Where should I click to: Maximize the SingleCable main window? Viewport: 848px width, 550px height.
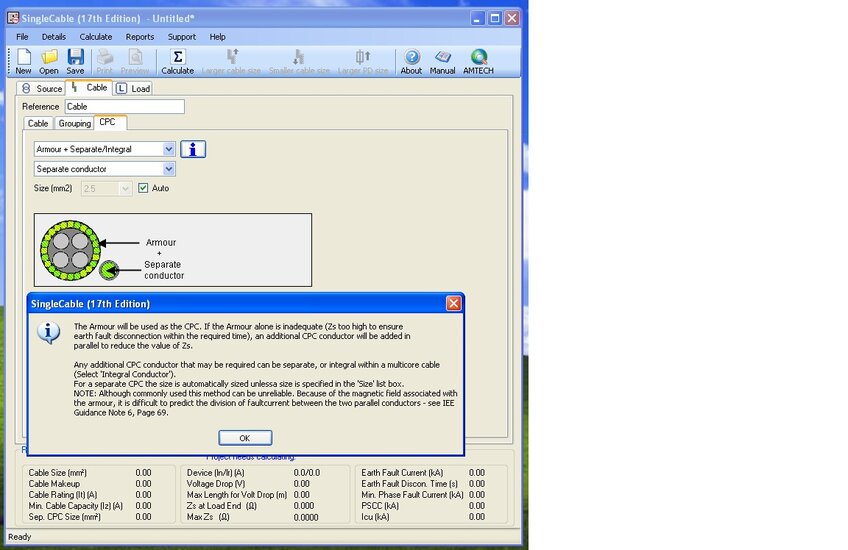click(x=494, y=18)
